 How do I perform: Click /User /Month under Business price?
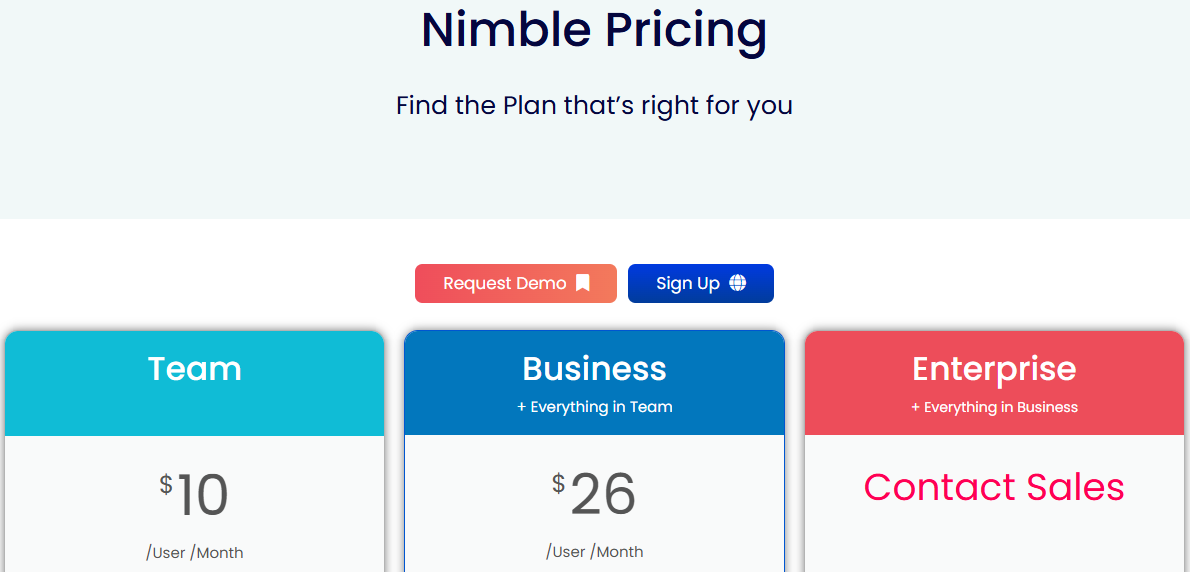tap(594, 552)
